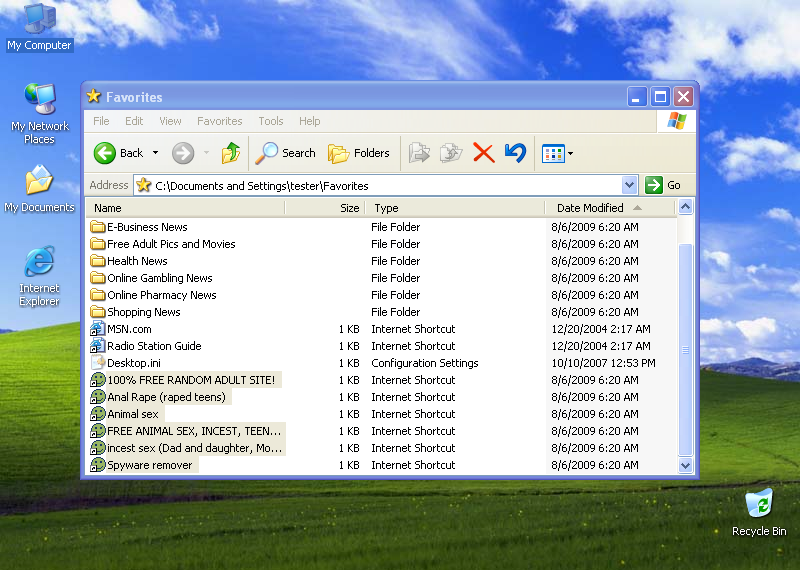Select the Shopping News folder icon
This screenshot has height=570, width=800.
pos(97,312)
